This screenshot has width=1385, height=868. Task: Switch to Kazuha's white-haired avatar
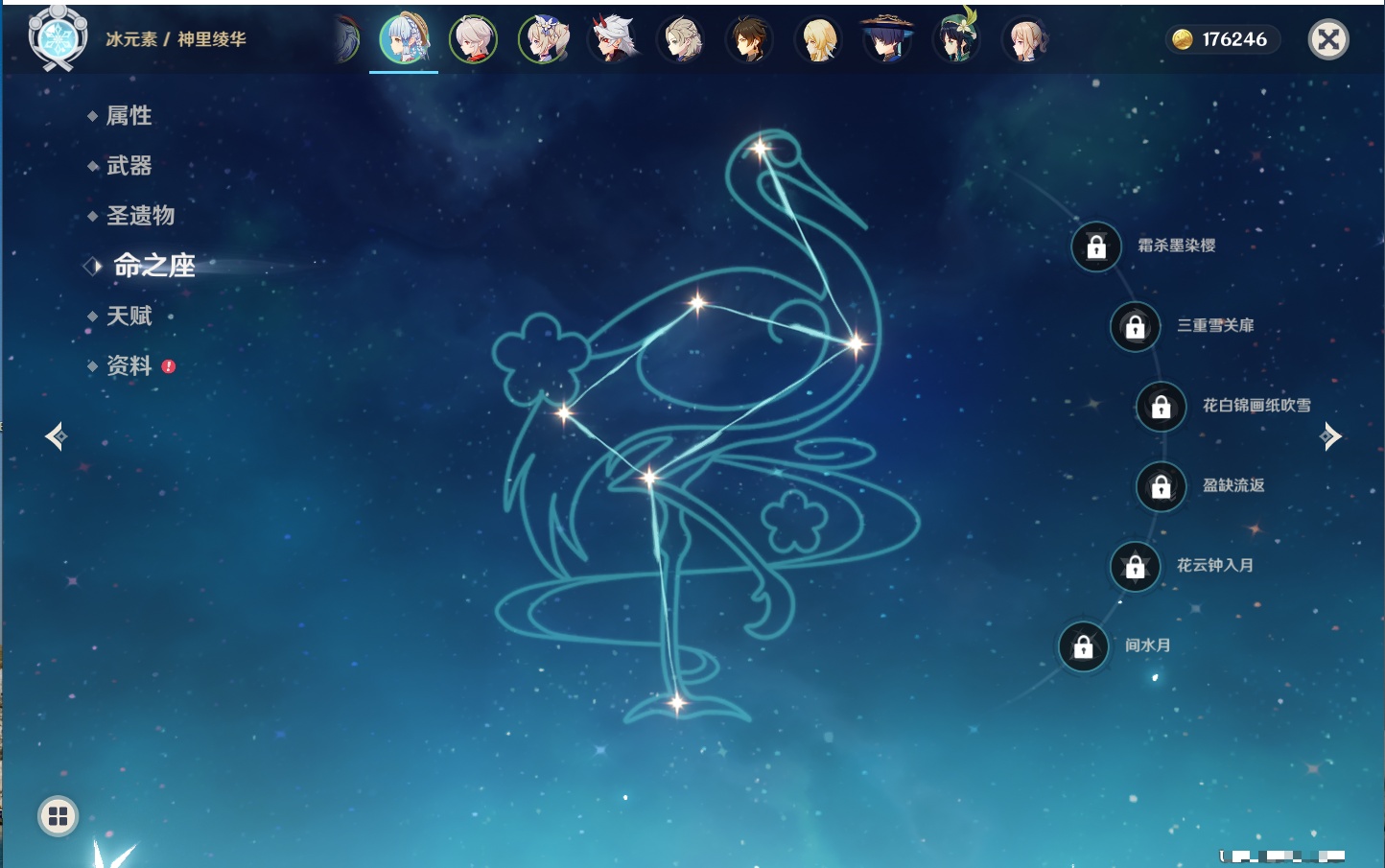[x=473, y=39]
